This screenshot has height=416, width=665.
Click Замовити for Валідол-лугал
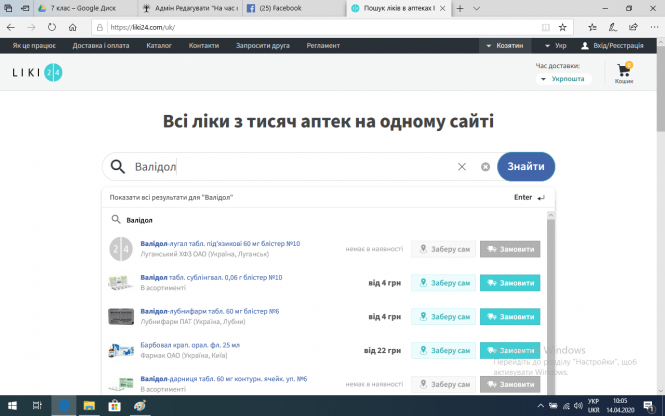[x=510, y=249]
